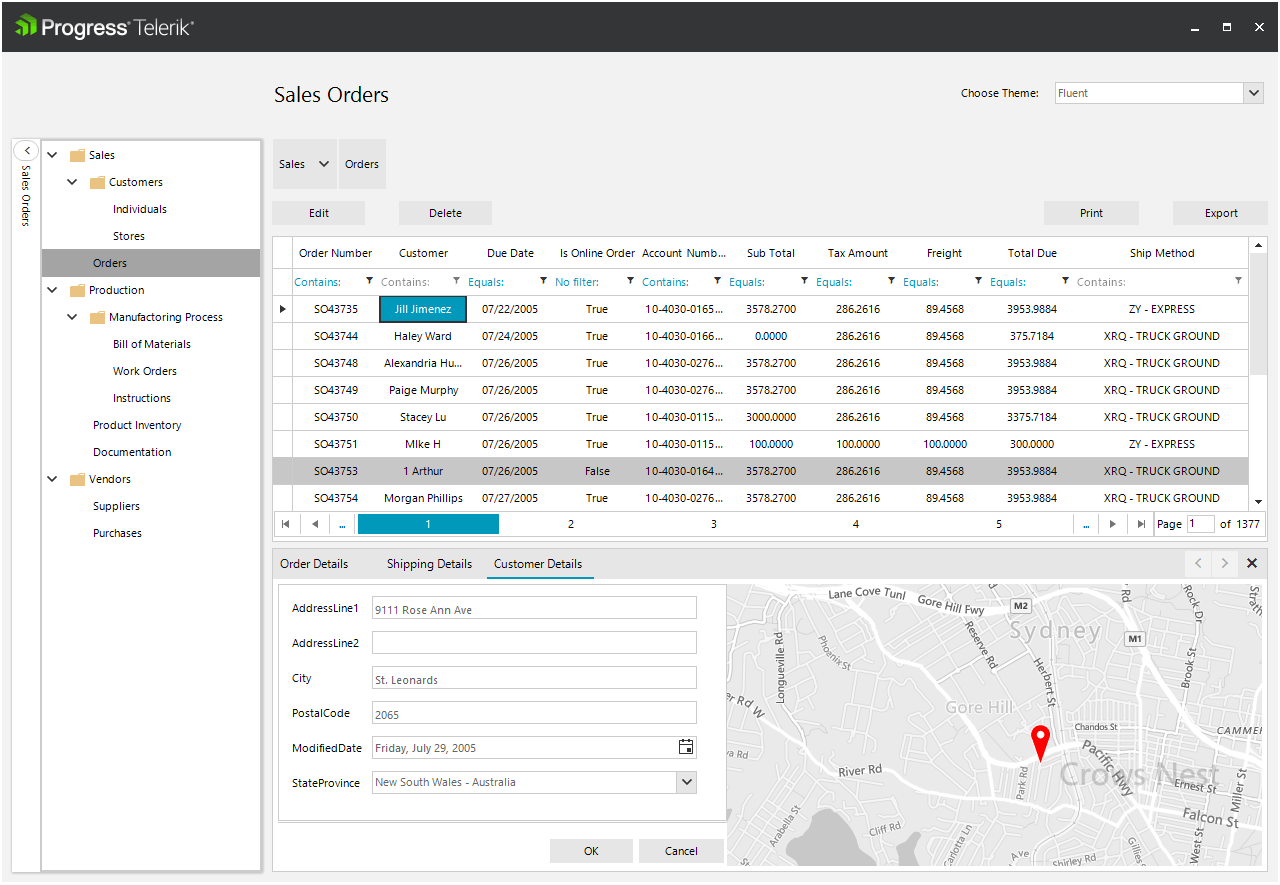Image resolution: width=1280 pixels, height=885 pixels.
Task: Open the ModifiedDate calendar picker
Action: click(686, 746)
